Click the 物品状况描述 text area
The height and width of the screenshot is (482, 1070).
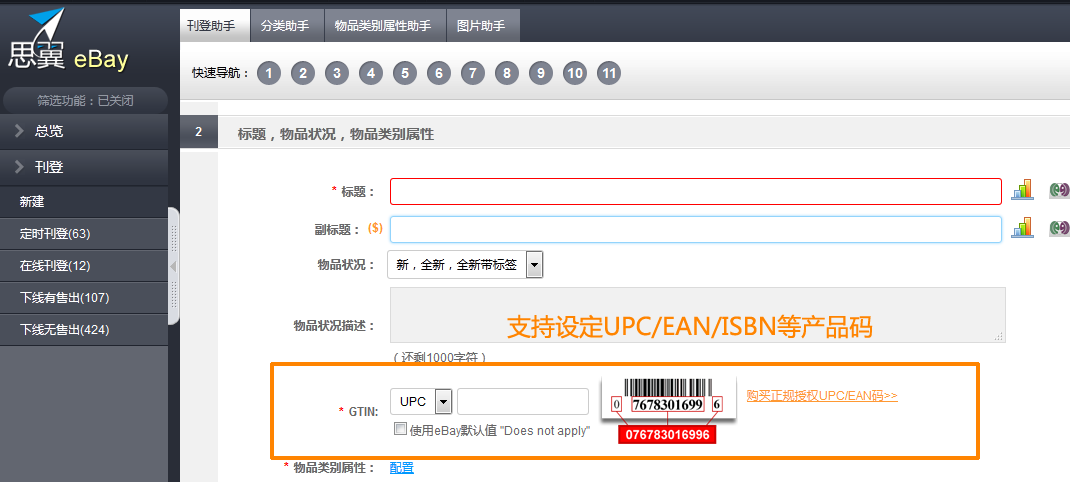coord(698,315)
